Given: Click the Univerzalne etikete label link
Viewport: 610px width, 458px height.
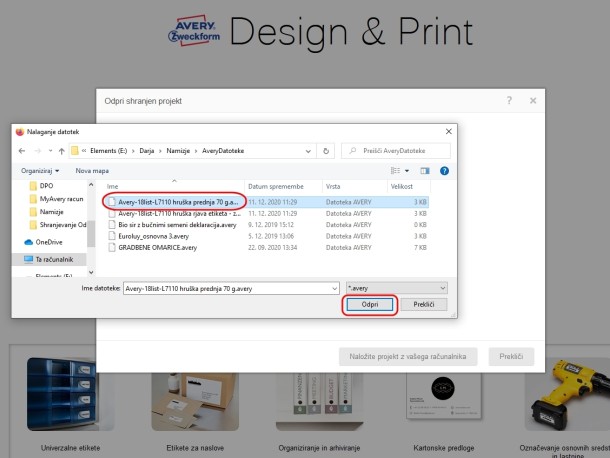Looking at the screenshot, I should (70, 448).
